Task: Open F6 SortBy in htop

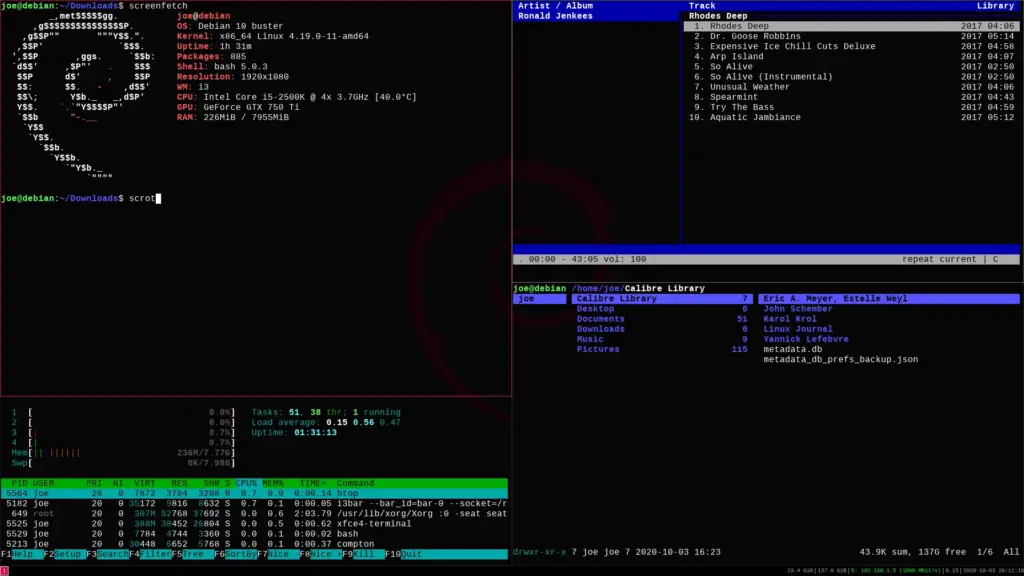Action: click(x=235, y=554)
